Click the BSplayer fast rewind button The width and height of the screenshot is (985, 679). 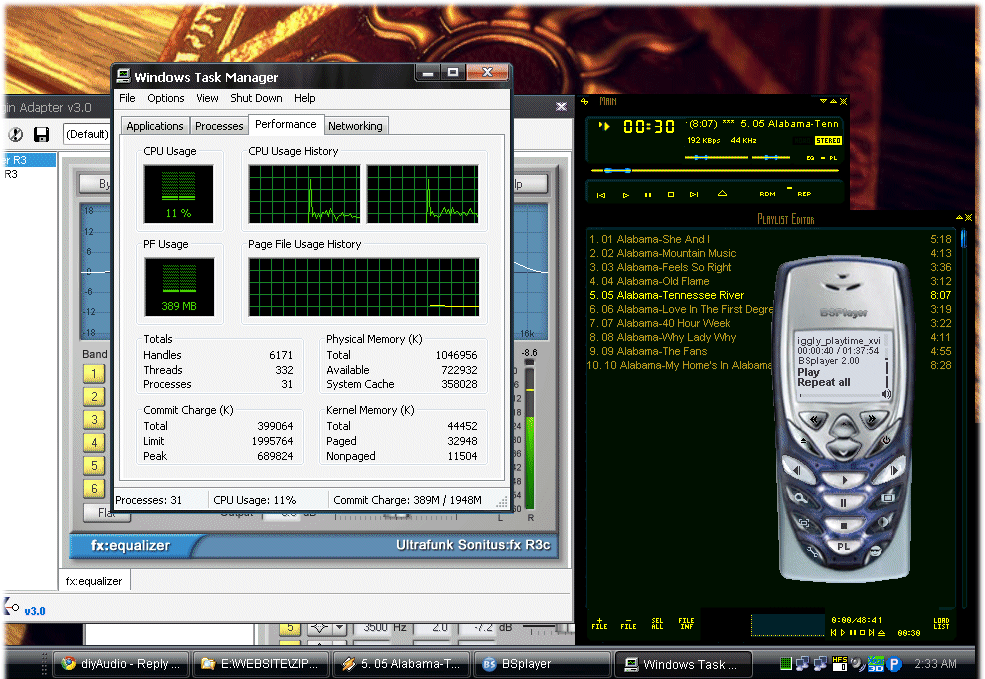(x=814, y=420)
